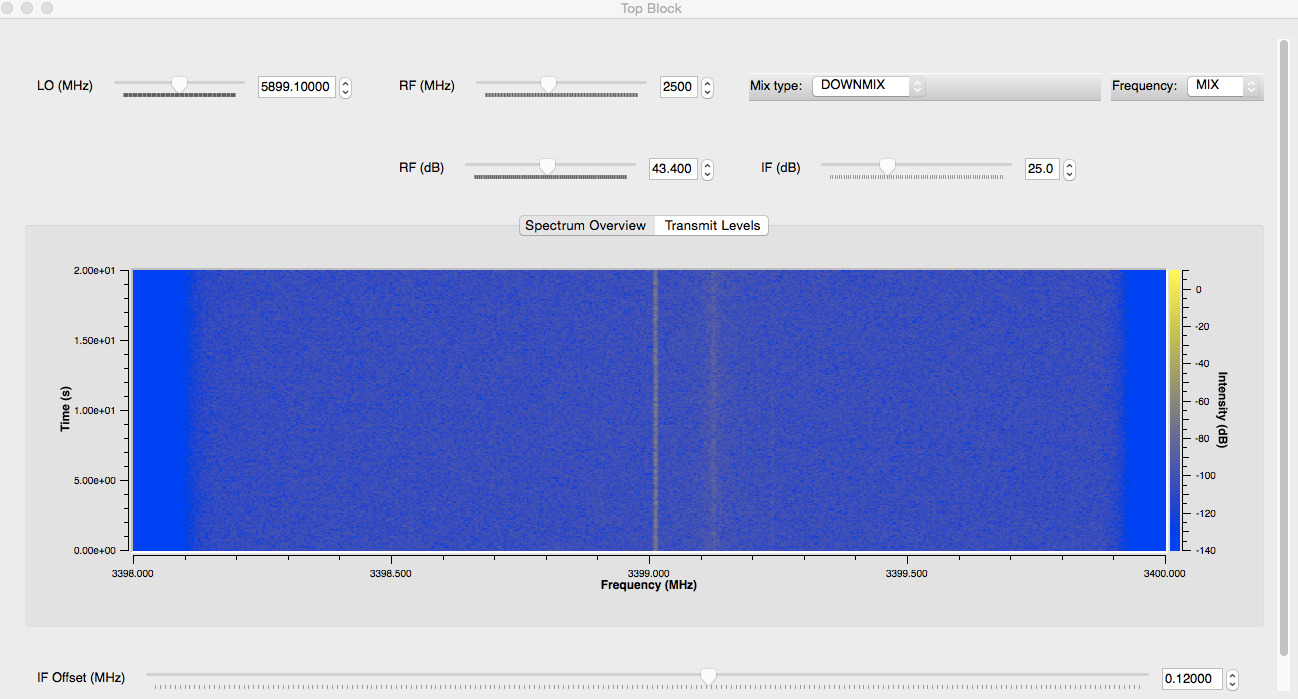Image resolution: width=1298 pixels, height=699 pixels.
Task: Click the LO (MHz) stepper arrows
Action: tap(345, 87)
